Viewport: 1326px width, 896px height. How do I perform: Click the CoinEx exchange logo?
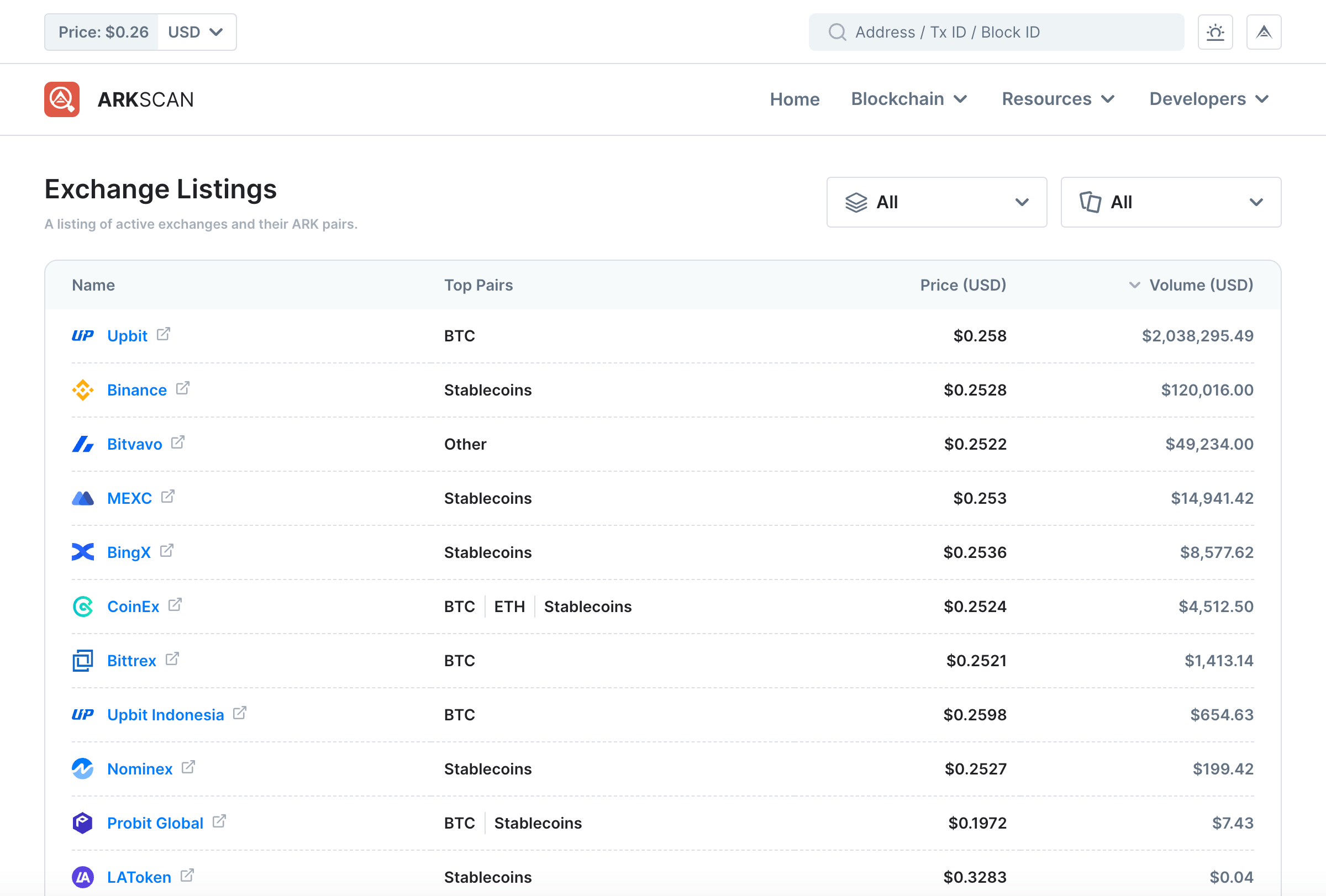[83, 607]
